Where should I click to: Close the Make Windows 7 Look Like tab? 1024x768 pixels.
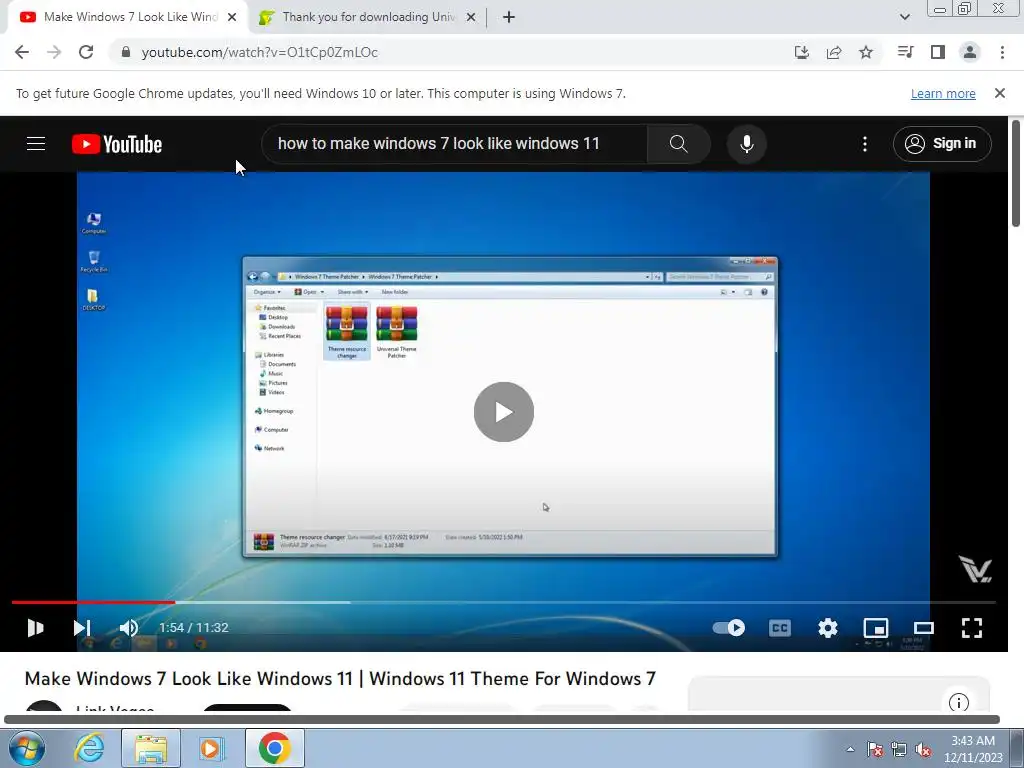tap(232, 17)
